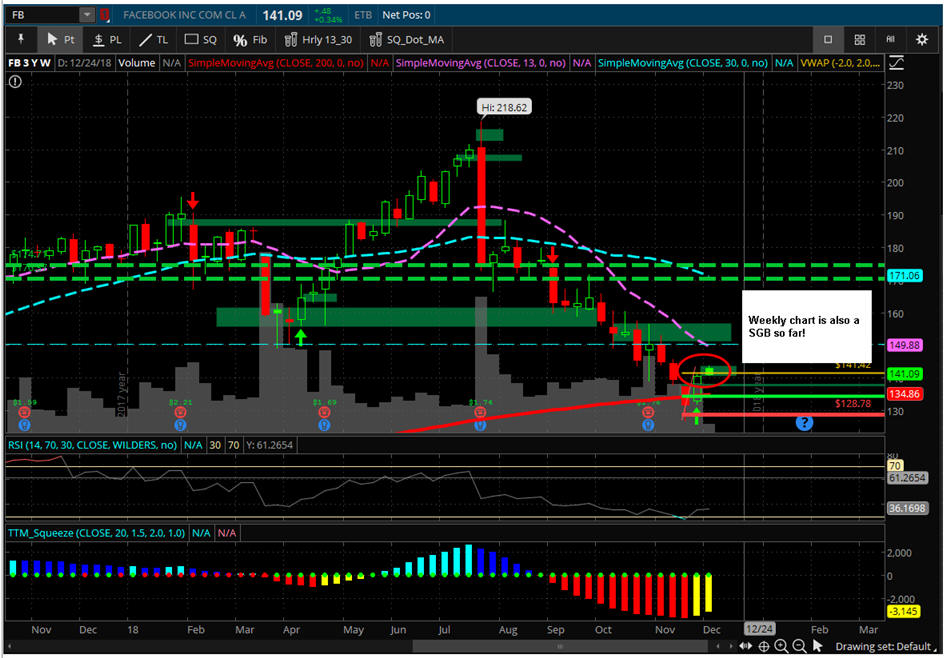This screenshot has width=946, height=658.
Task: Apply the SQ_Dot_MA study set
Action: [x=407, y=40]
